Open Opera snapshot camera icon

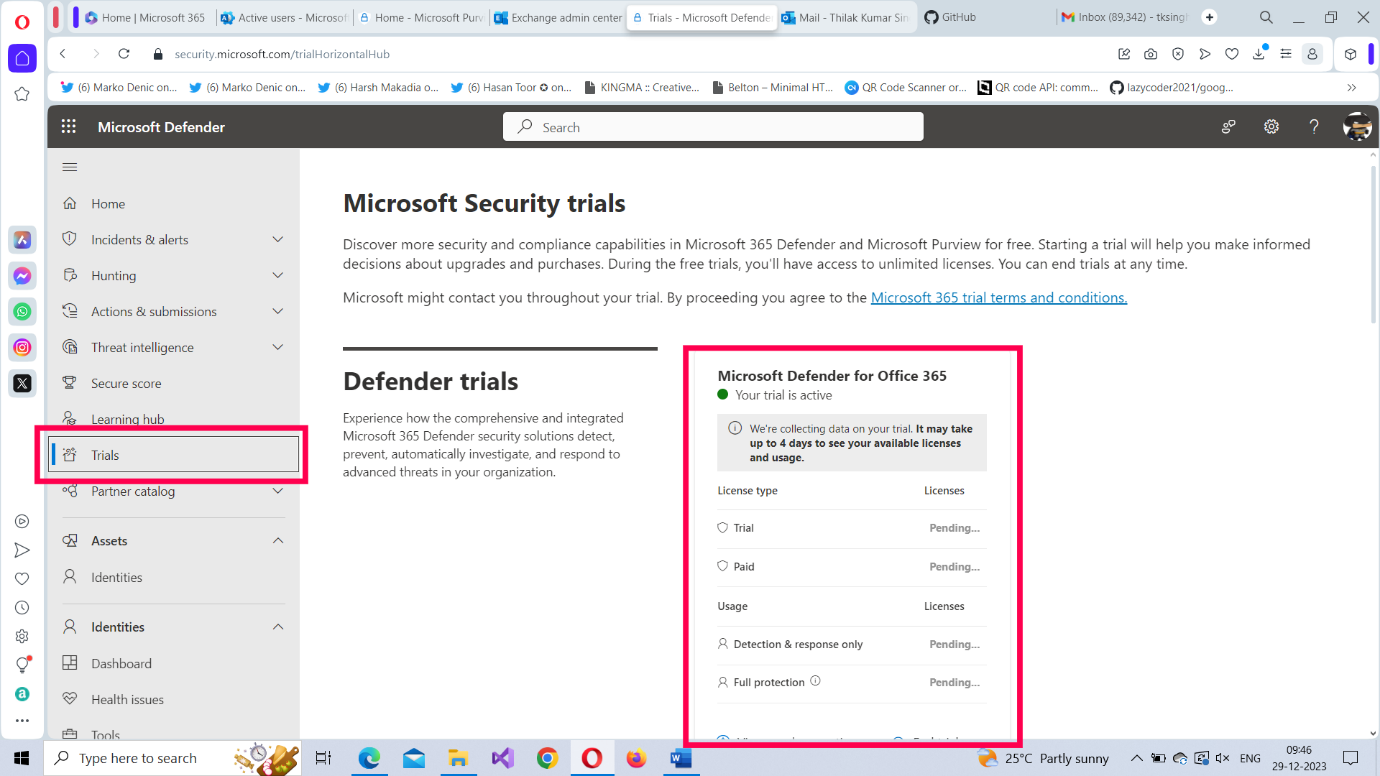click(1151, 54)
